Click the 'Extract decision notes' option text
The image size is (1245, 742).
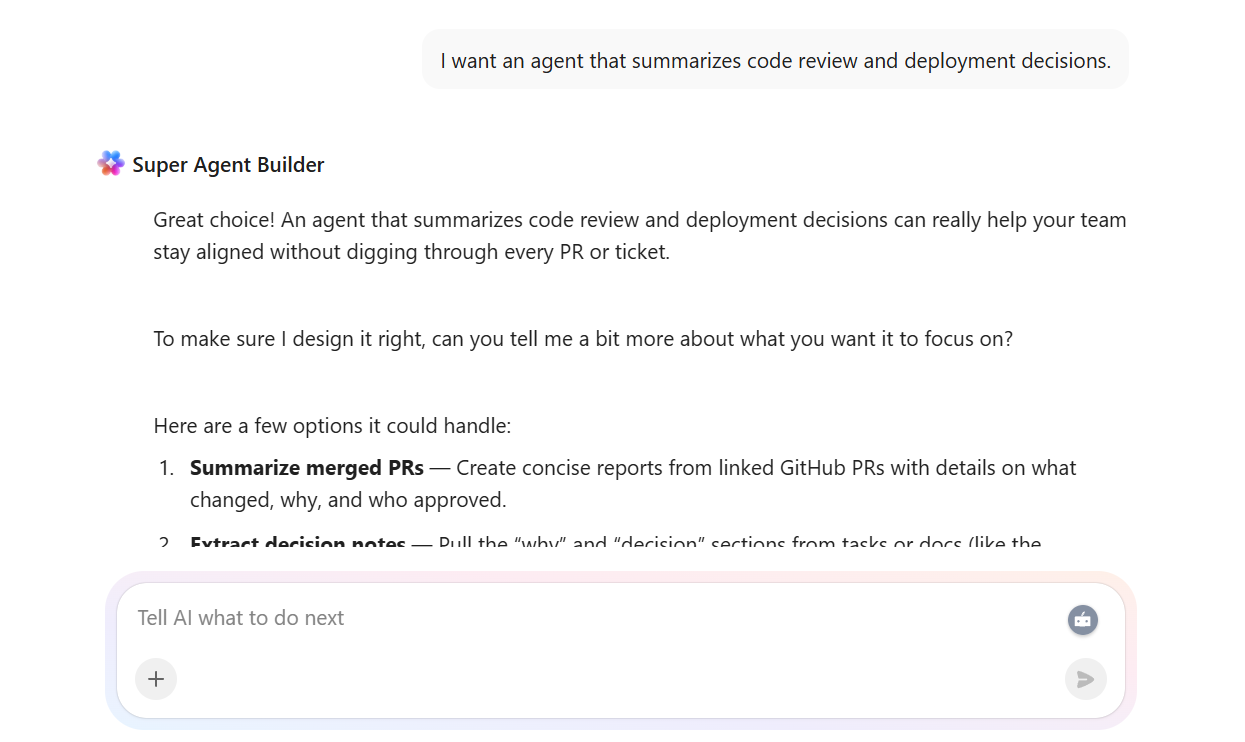(x=298, y=543)
